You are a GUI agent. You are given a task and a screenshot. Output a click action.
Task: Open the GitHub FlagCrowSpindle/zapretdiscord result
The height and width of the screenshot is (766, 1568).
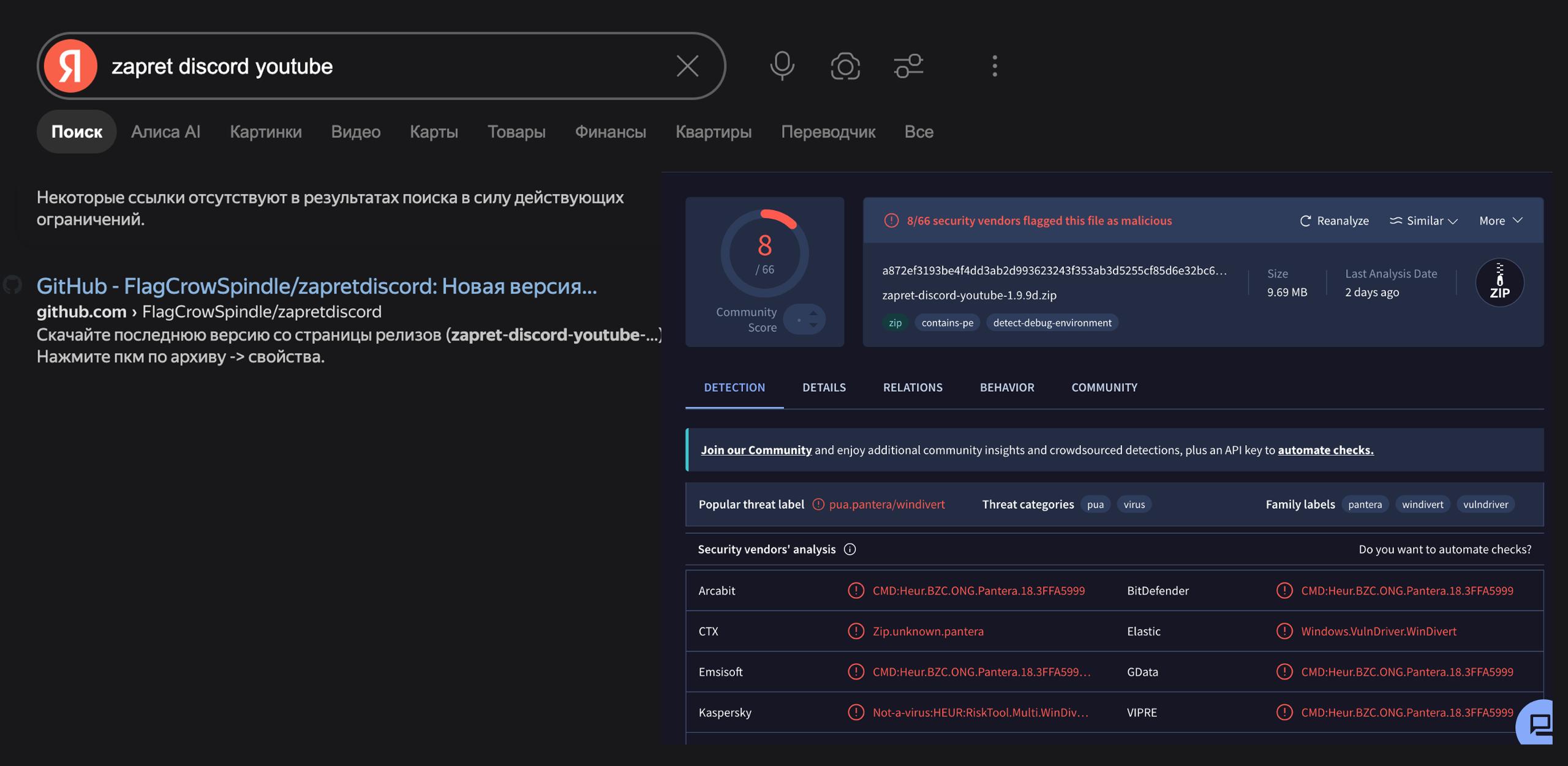(317, 286)
